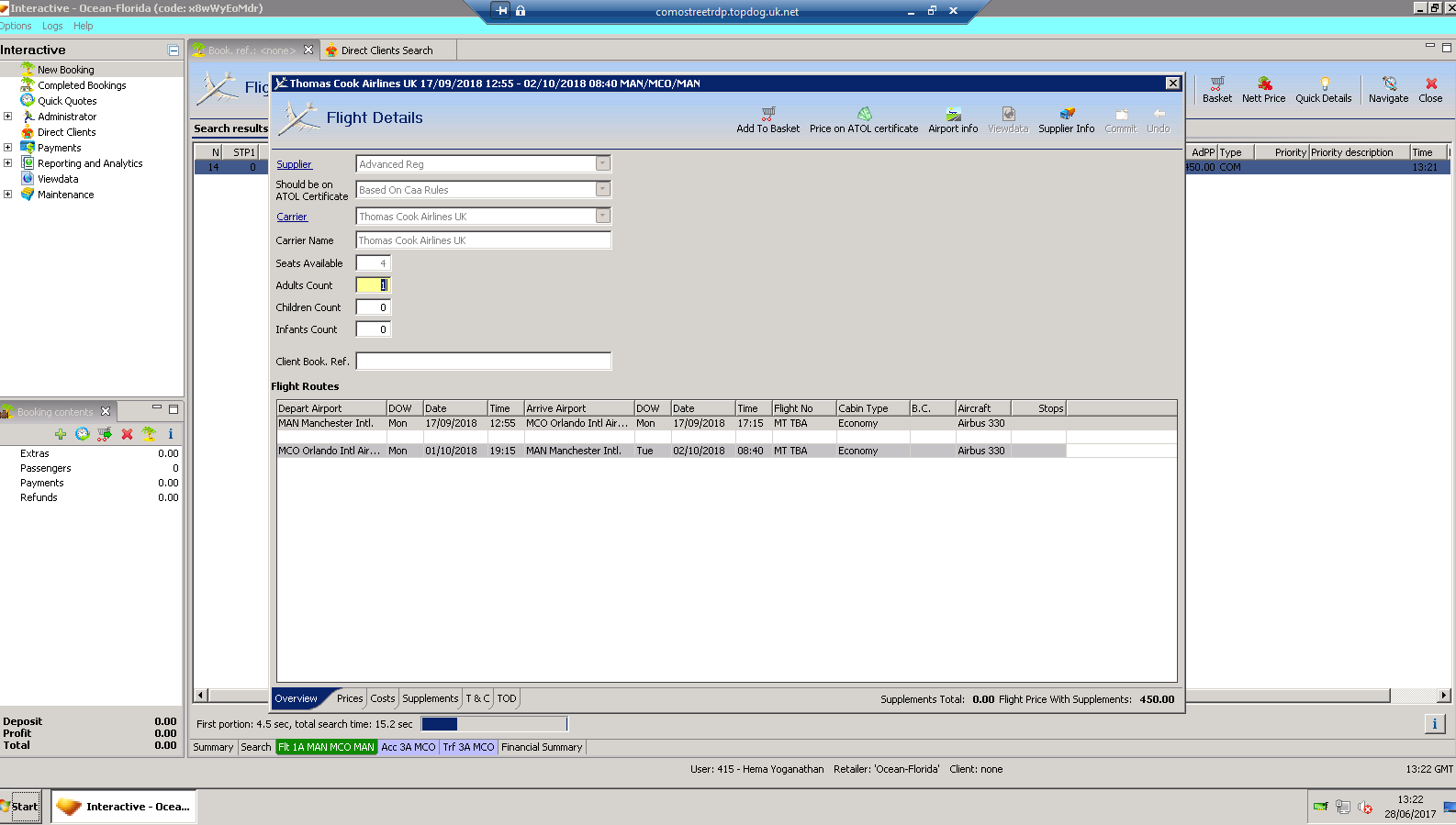Viewport: 1456px width, 825px height.
Task: Open the Basket in the background toolbar
Action: 1217,90
